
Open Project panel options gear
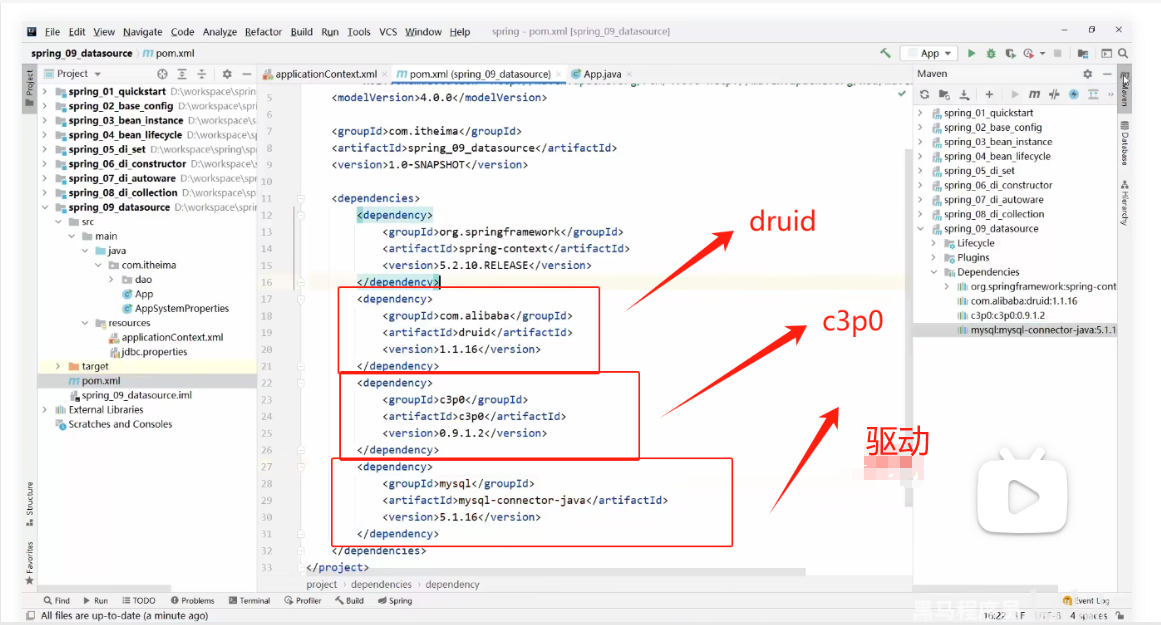point(227,74)
